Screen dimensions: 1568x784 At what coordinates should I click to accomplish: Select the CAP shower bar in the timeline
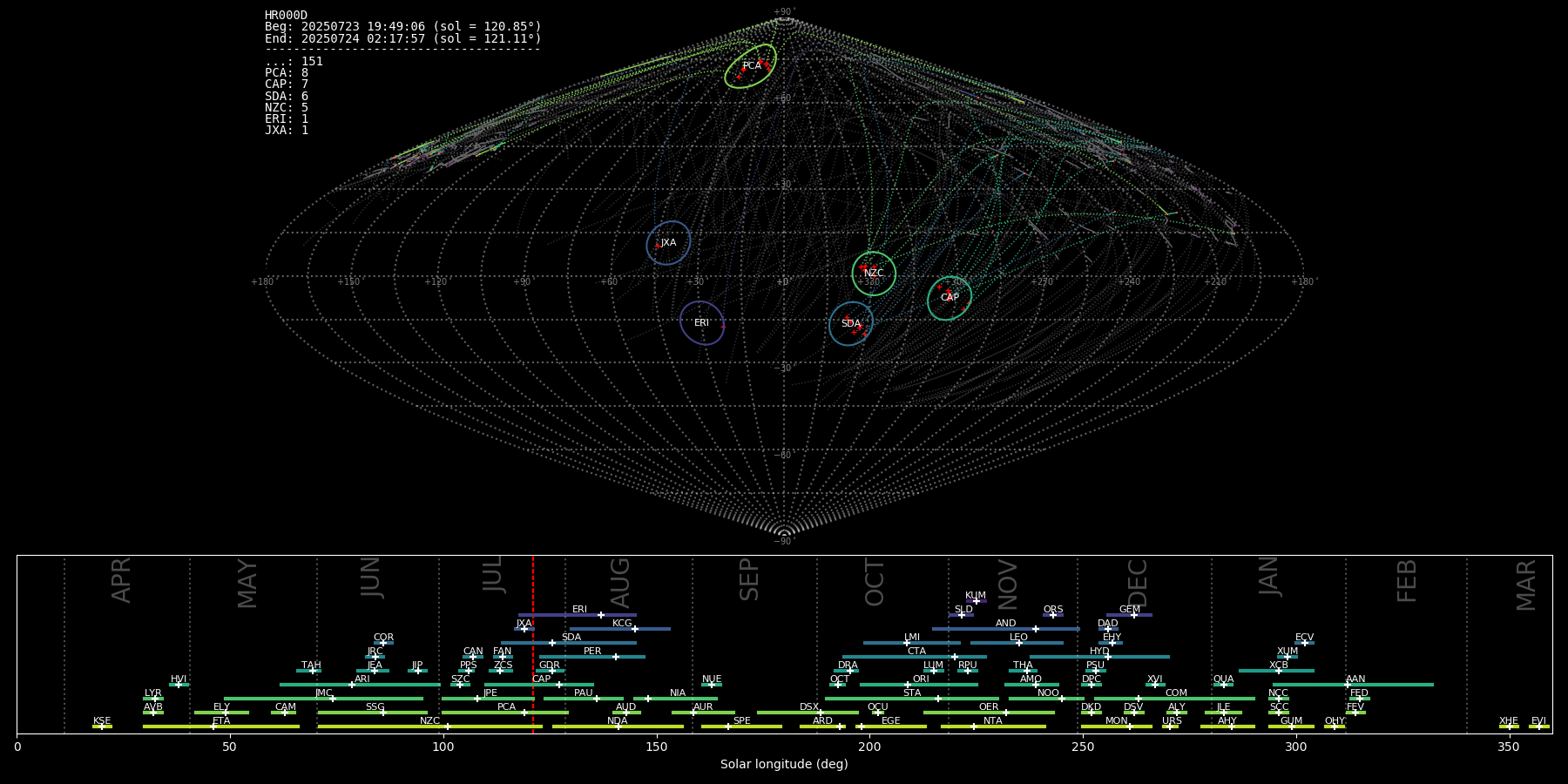coord(539,685)
